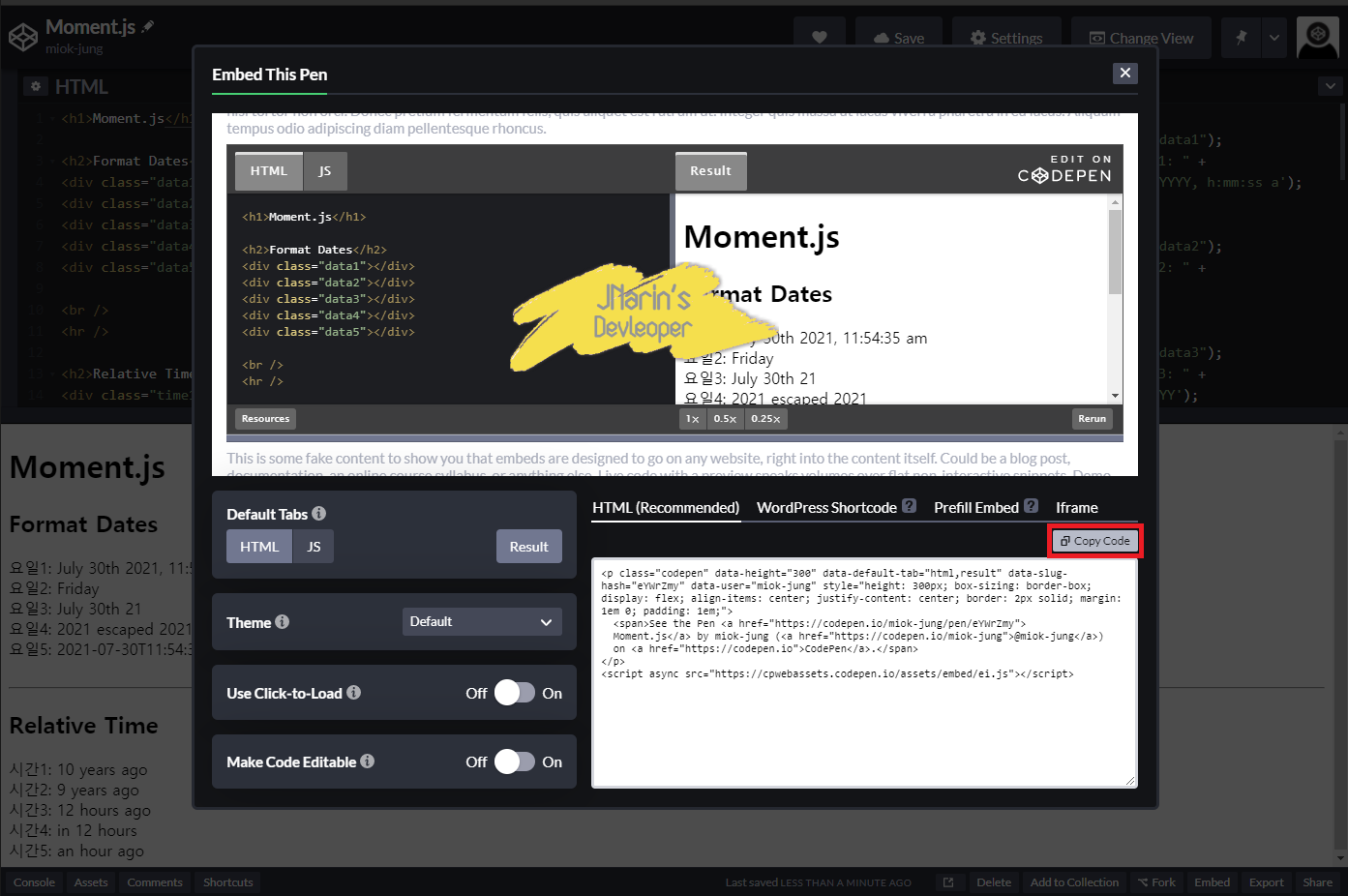
Task: Toggle Use Click-to-Load switch
Action: coord(514,693)
